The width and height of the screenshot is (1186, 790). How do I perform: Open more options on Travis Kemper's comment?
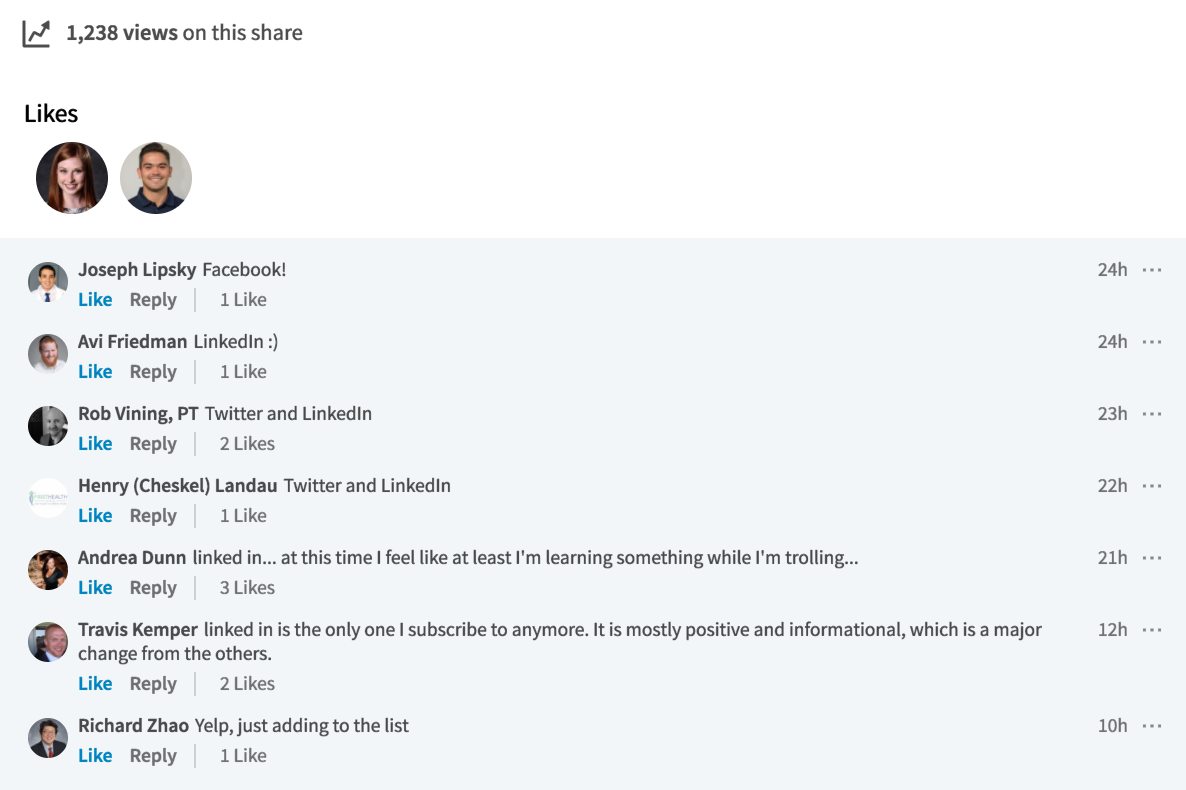(1151, 630)
